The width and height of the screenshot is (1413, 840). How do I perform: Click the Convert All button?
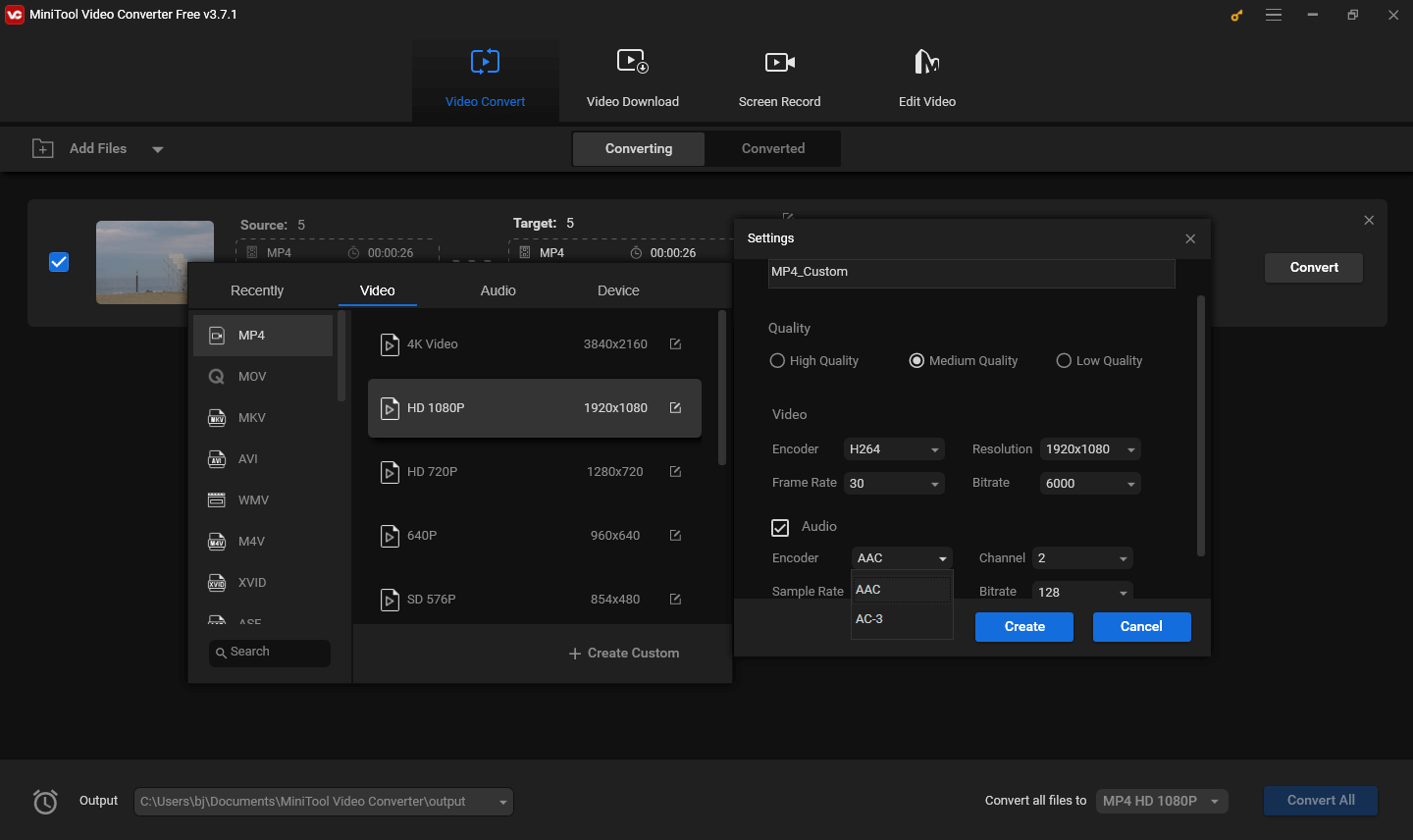[1321, 801]
